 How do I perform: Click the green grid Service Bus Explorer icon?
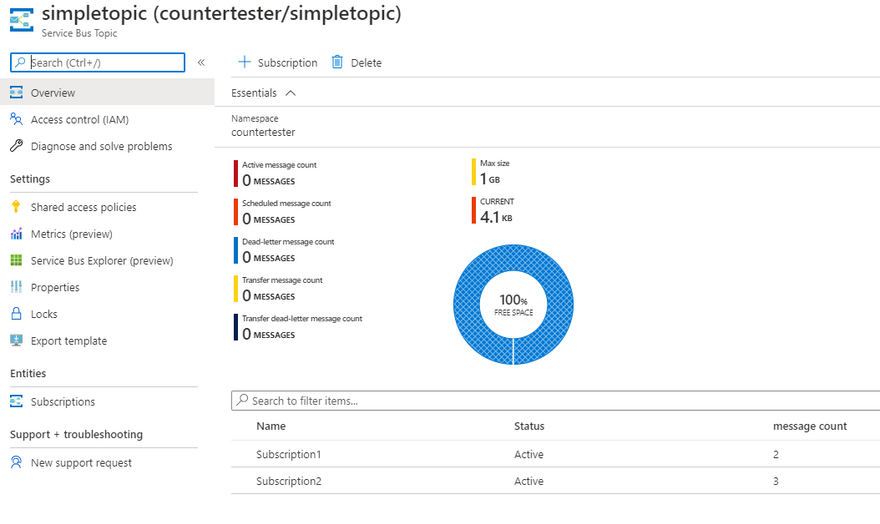(16, 260)
